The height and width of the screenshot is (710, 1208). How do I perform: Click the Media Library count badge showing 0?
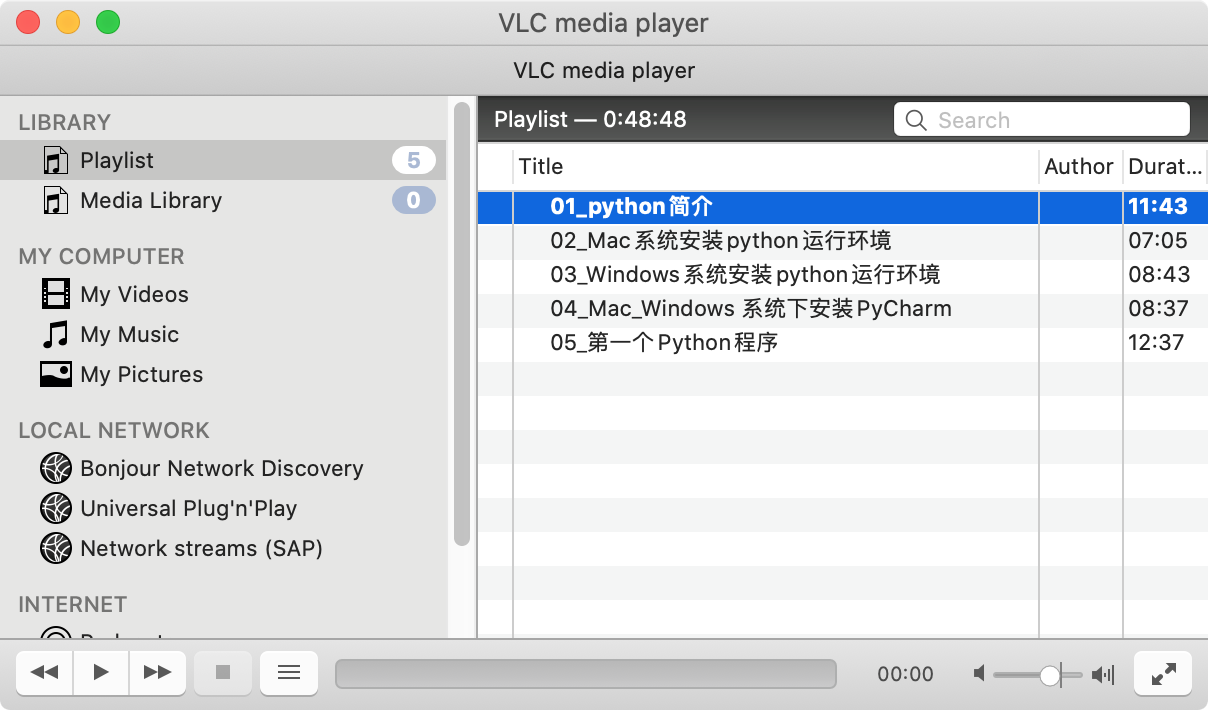[413, 200]
